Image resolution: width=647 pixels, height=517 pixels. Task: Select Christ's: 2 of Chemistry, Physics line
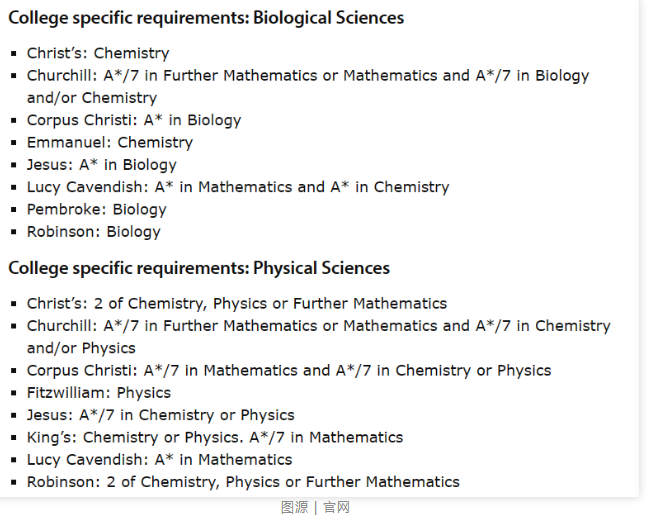(x=237, y=304)
